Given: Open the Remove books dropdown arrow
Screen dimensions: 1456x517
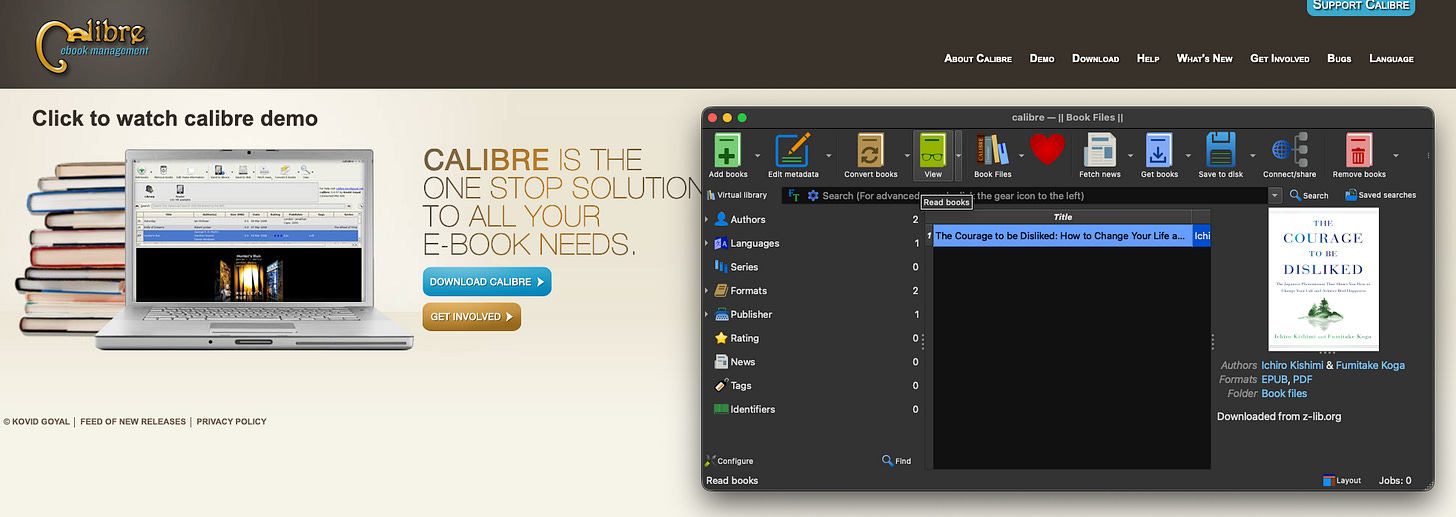Looking at the screenshot, I should click(1395, 156).
